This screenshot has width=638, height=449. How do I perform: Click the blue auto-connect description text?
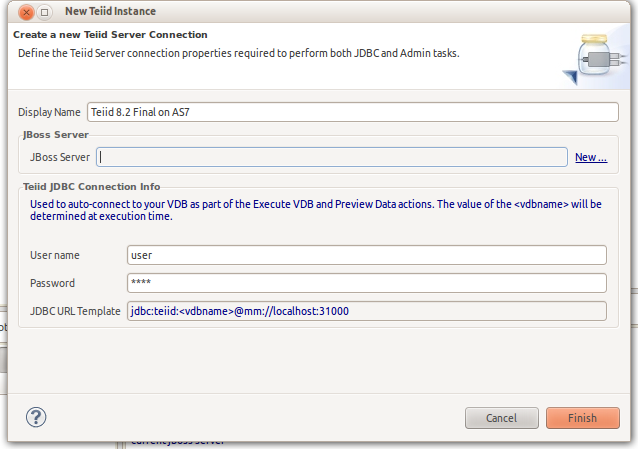(316, 210)
